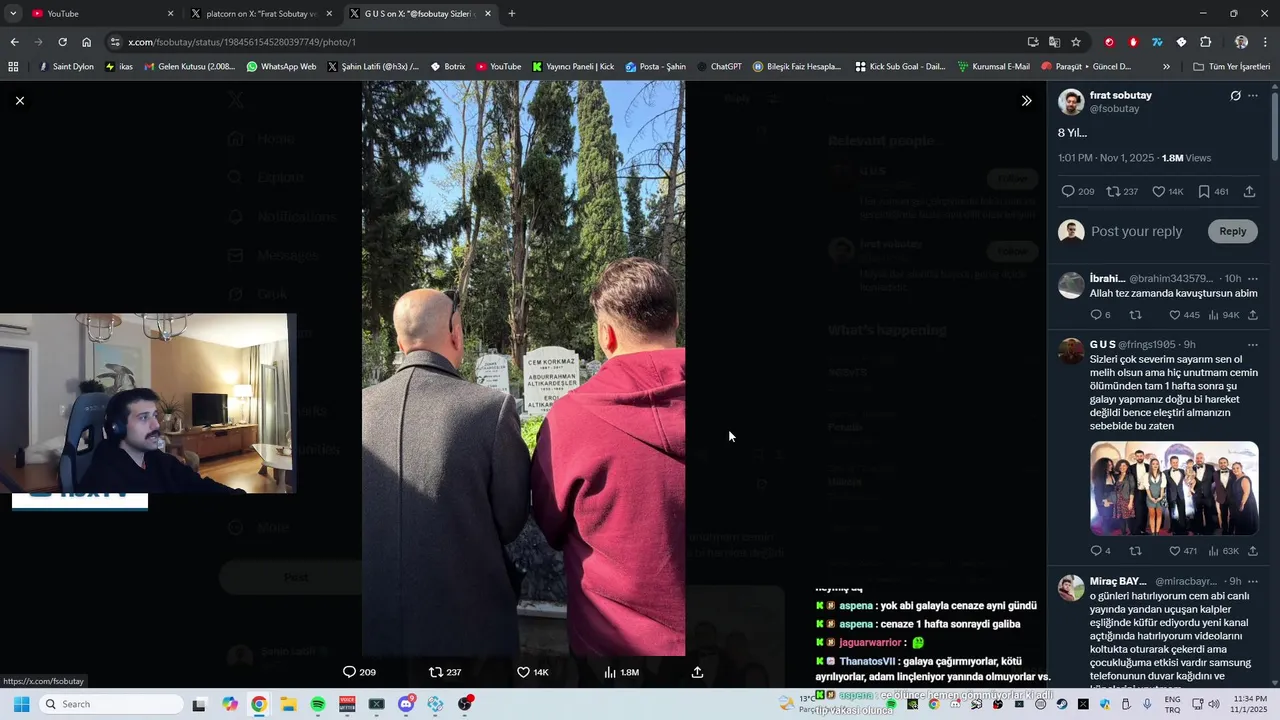
Task: Open the Extensions puzzle icon
Action: tap(1205, 42)
